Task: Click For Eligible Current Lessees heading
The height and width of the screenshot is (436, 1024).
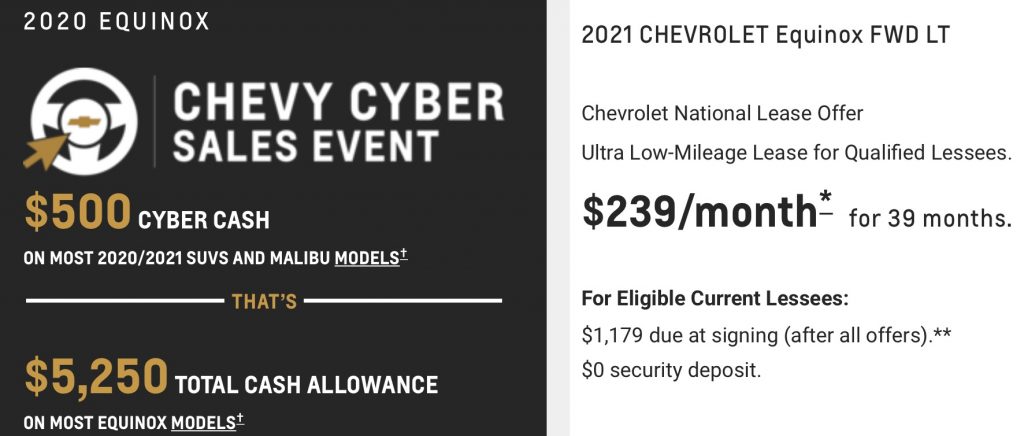Action: [x=715, y=300]
